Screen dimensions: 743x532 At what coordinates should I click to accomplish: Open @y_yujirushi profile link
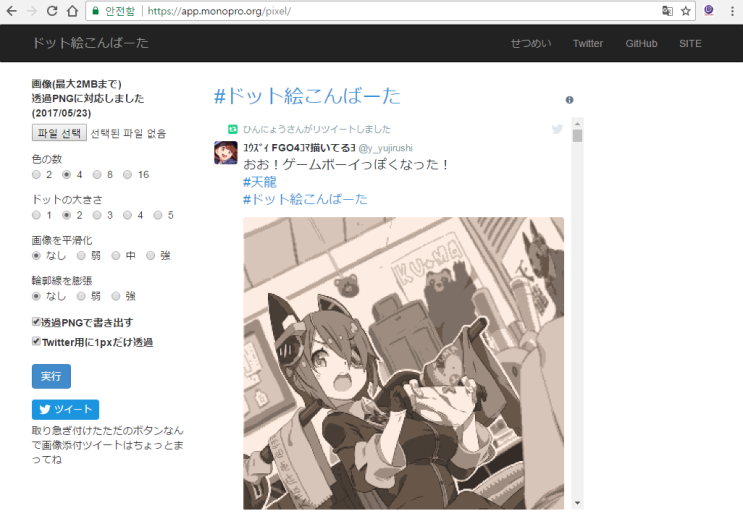point(385,148)
